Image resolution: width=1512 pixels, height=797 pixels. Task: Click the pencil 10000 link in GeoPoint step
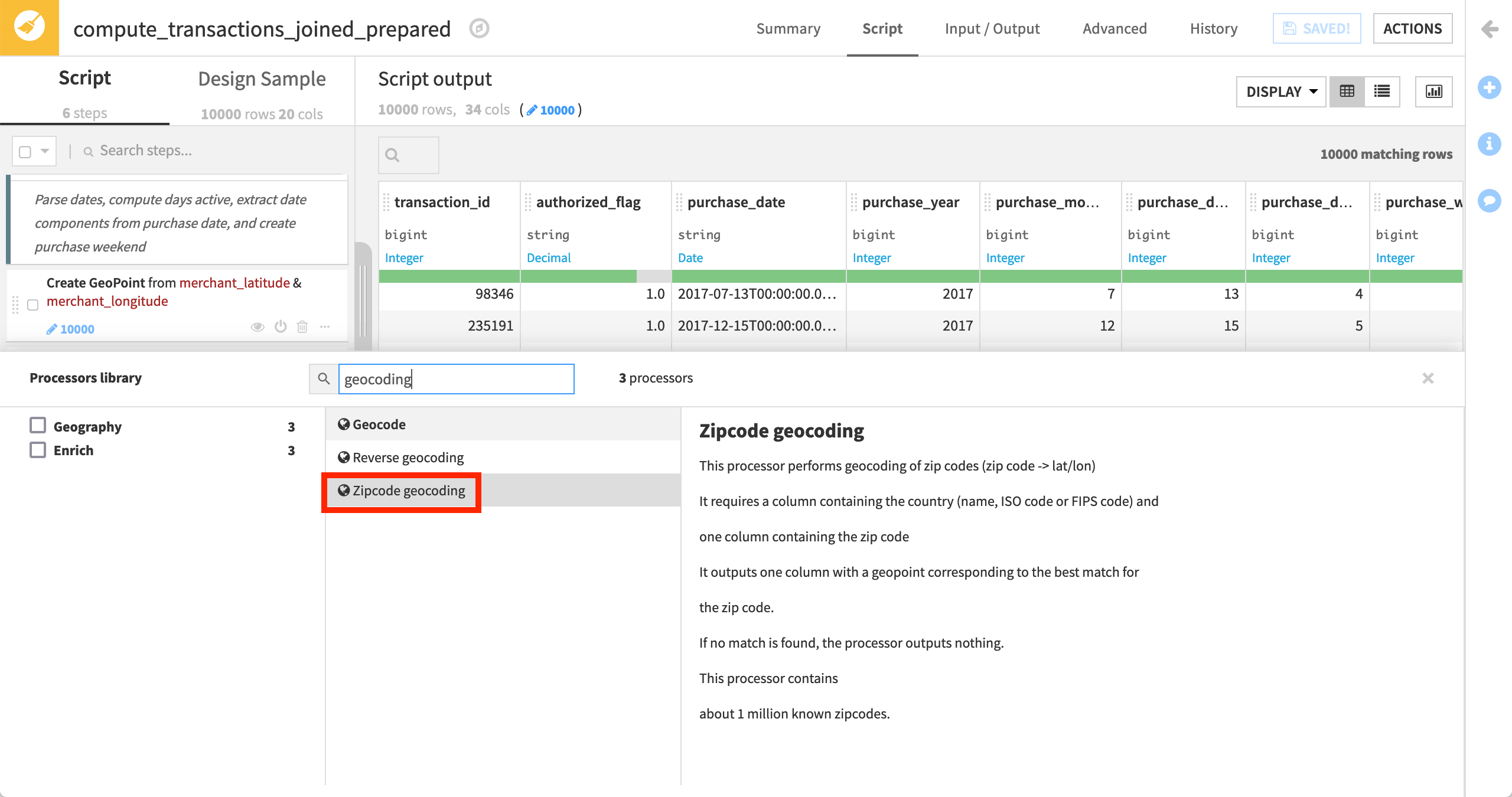tap(70, 329)
